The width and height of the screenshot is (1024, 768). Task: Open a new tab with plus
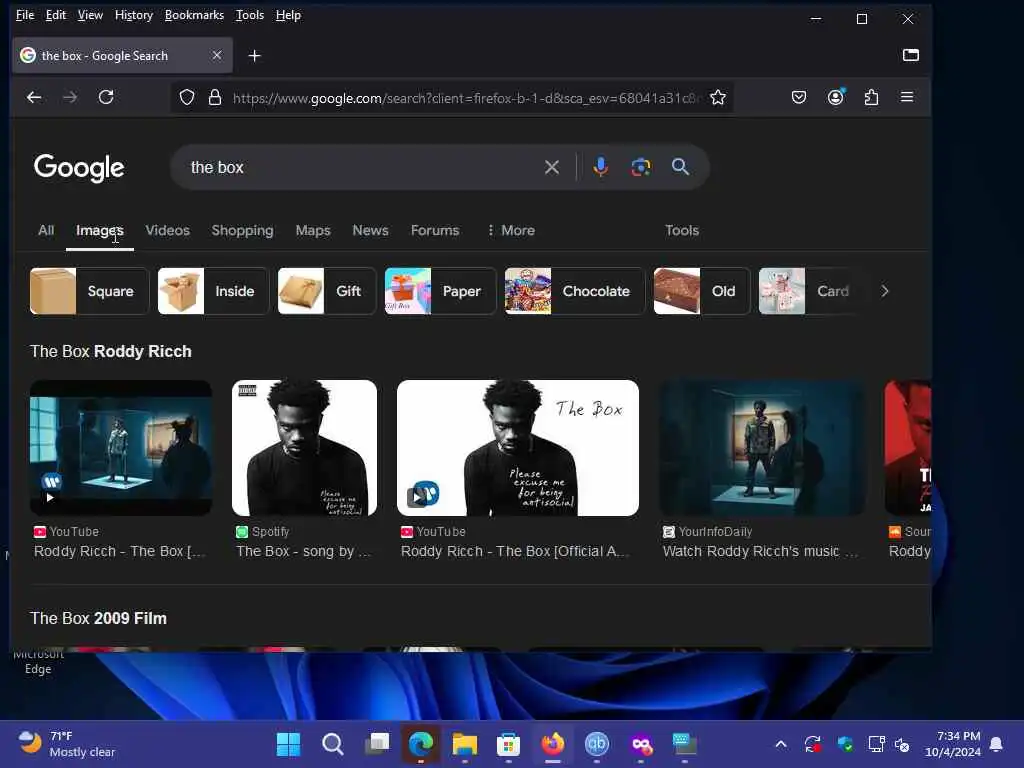(255, 56)
